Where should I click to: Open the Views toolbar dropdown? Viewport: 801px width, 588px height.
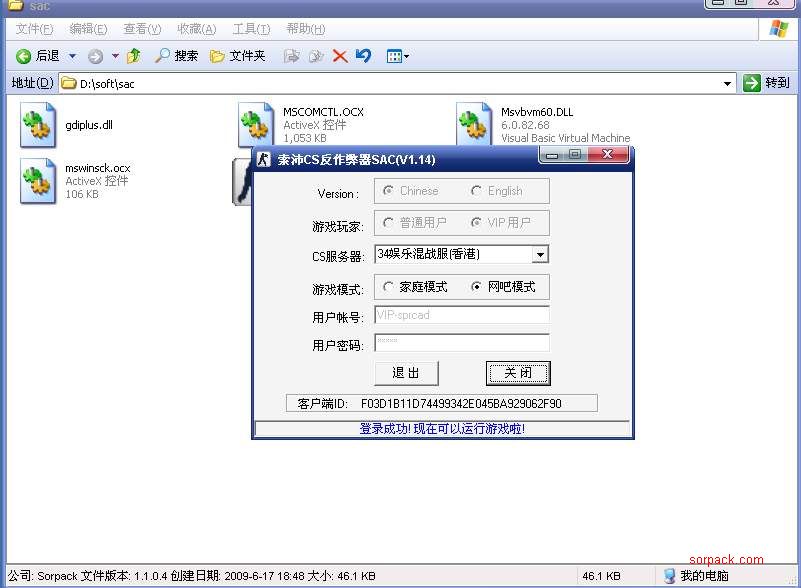click(398, 56)
